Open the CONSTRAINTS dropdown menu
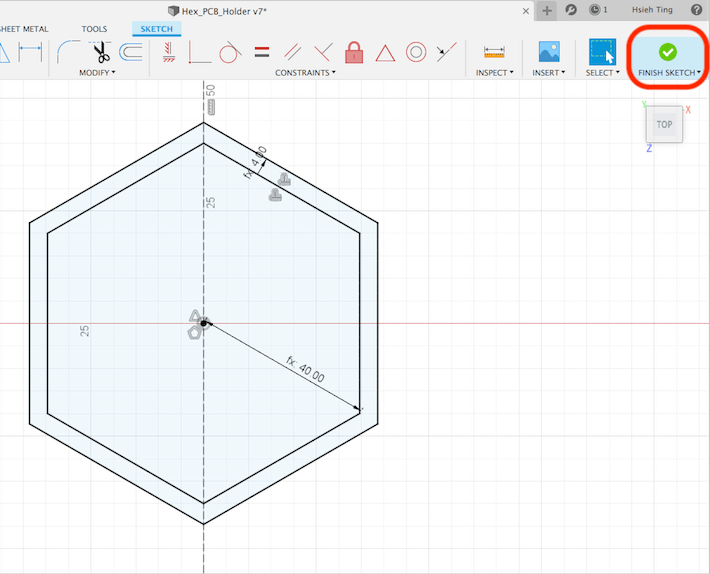This screenshot has width=710, height=574. tap(305, 73)
